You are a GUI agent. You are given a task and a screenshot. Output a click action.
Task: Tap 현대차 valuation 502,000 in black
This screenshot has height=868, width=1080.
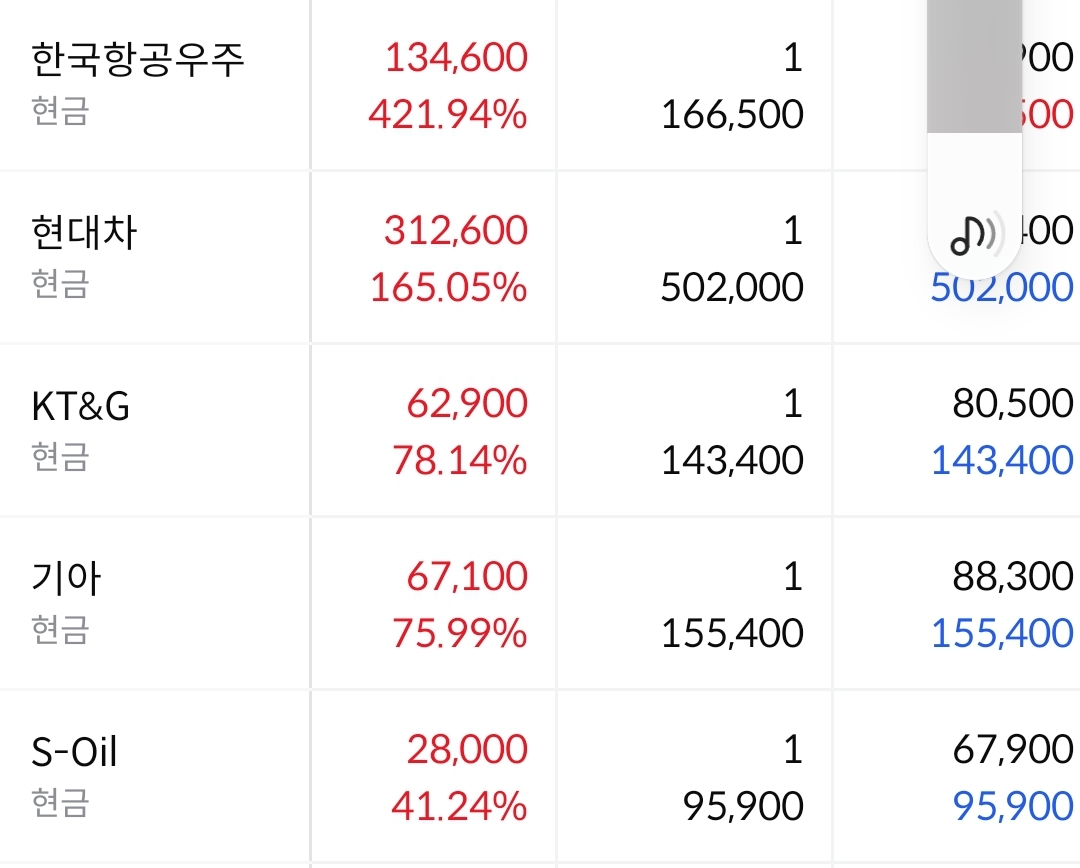(x=732, y=288)
